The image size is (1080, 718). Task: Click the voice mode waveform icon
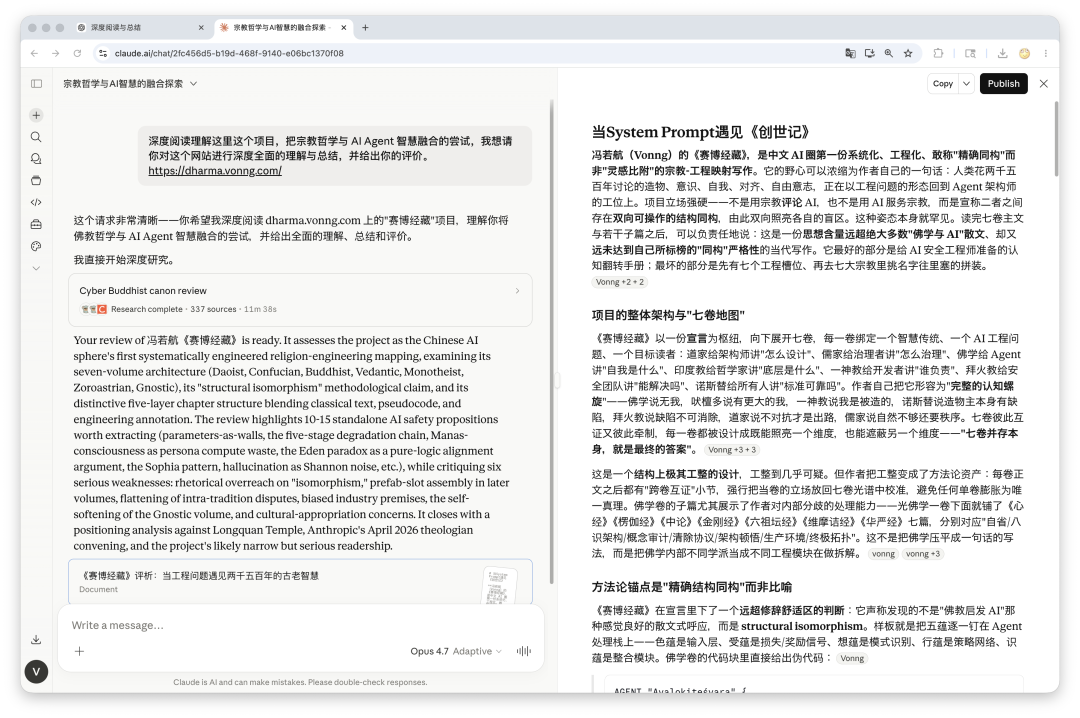(x=524, y=651)
